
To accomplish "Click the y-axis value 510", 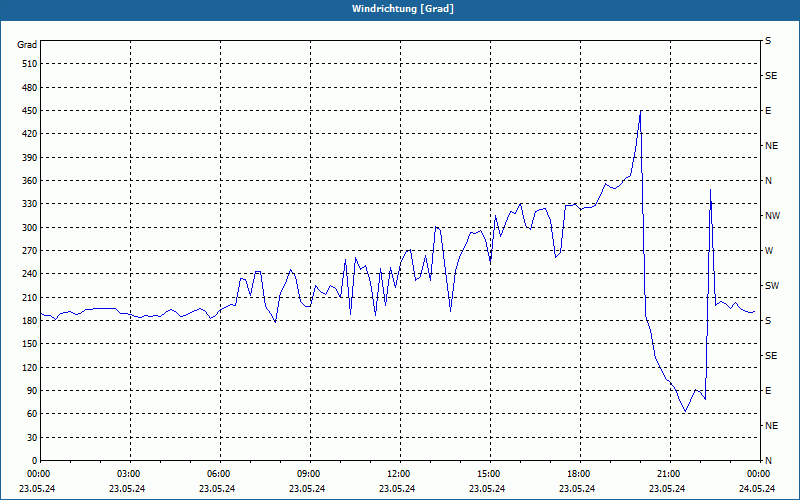I will tap(29, 64).
